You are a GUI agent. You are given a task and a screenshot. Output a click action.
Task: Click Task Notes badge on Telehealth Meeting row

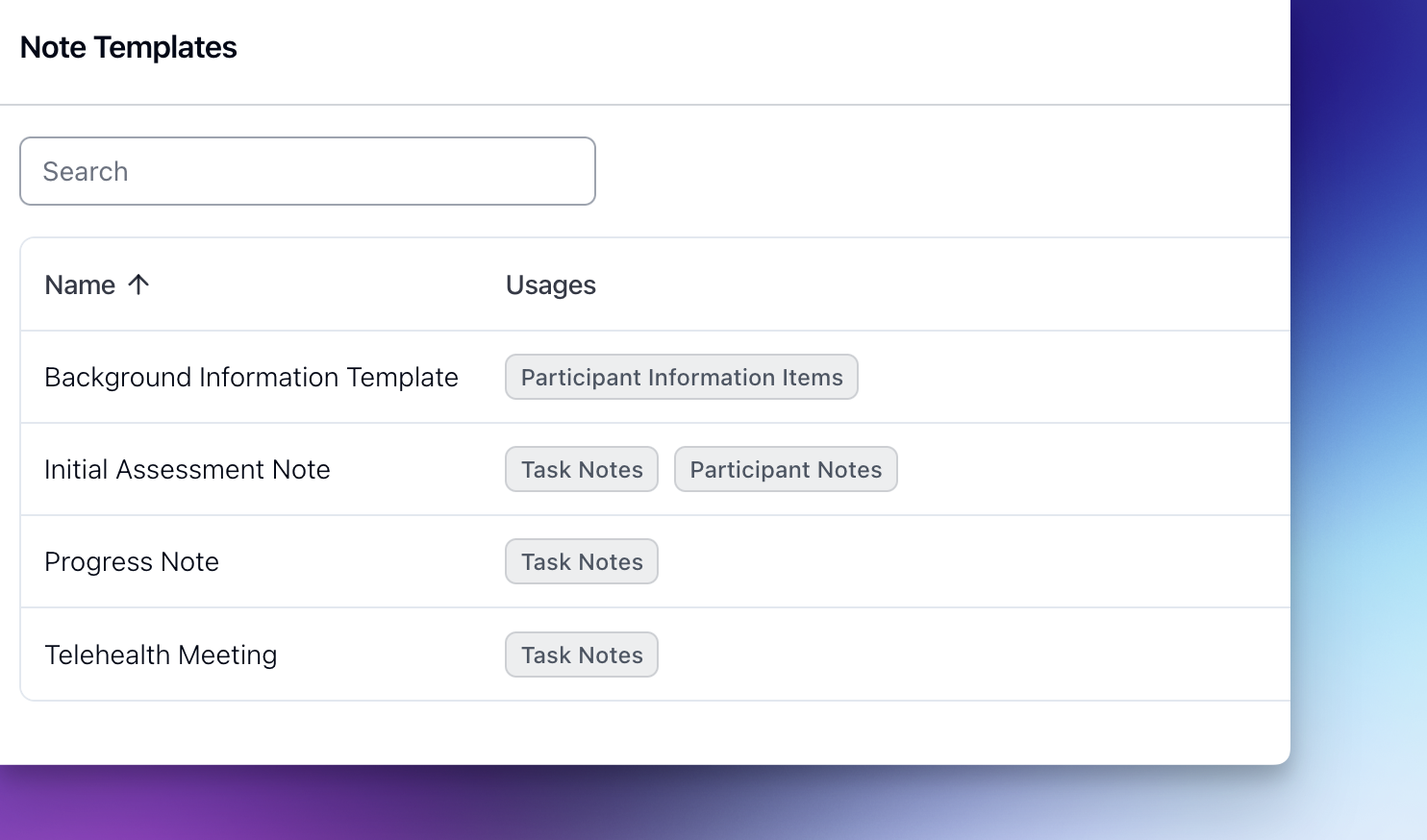pyautogui.click(x=581, y=655)
